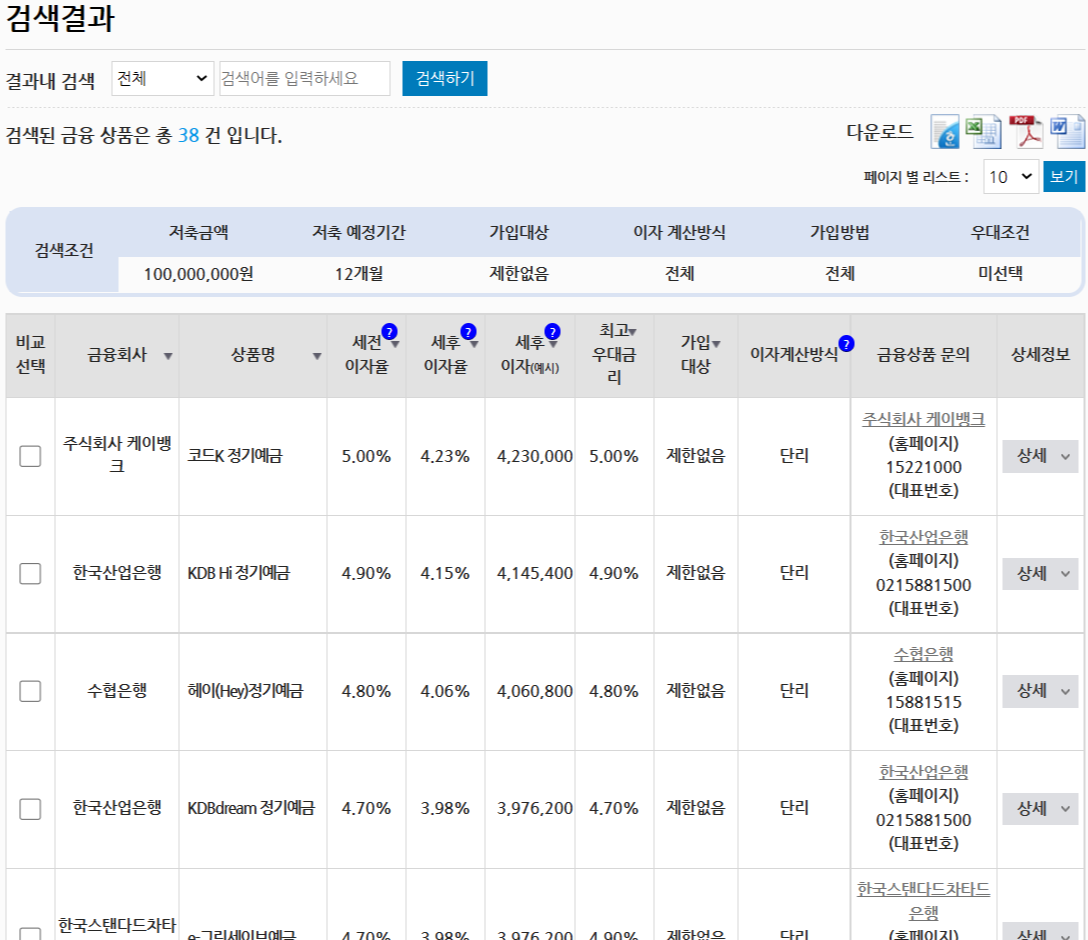
Task: Sort by 가입 대상 arrow
Action: pyautogui.click(x=717, y=343)
